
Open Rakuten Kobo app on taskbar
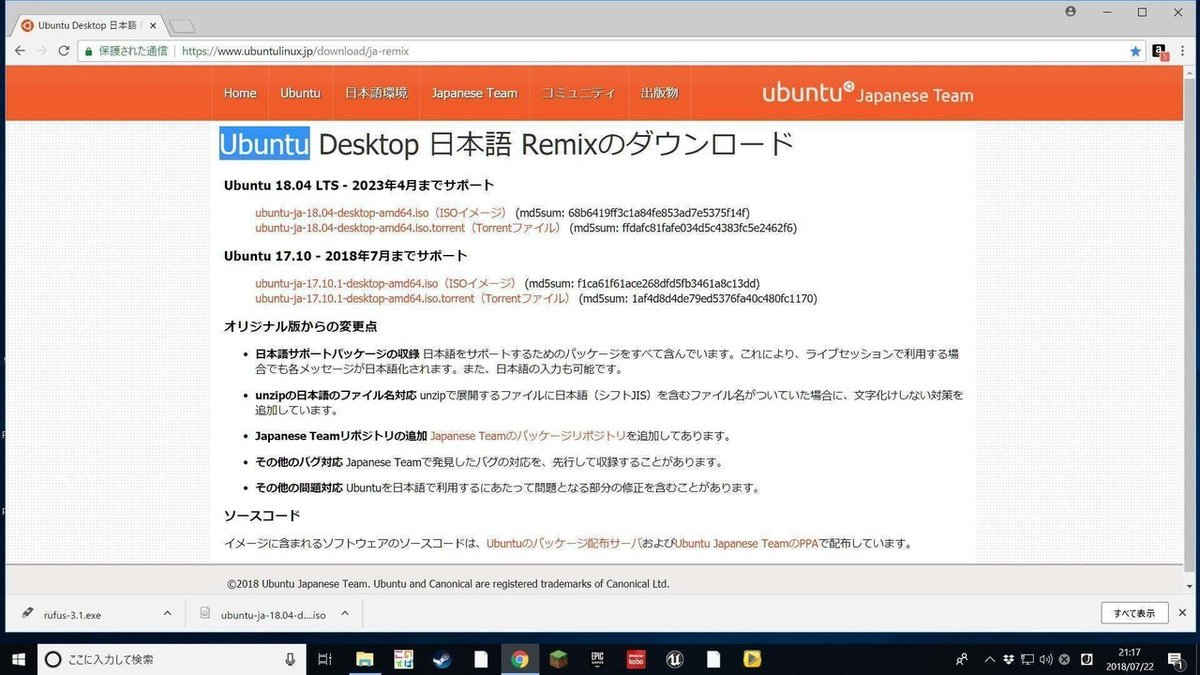[x=635, y=659]
